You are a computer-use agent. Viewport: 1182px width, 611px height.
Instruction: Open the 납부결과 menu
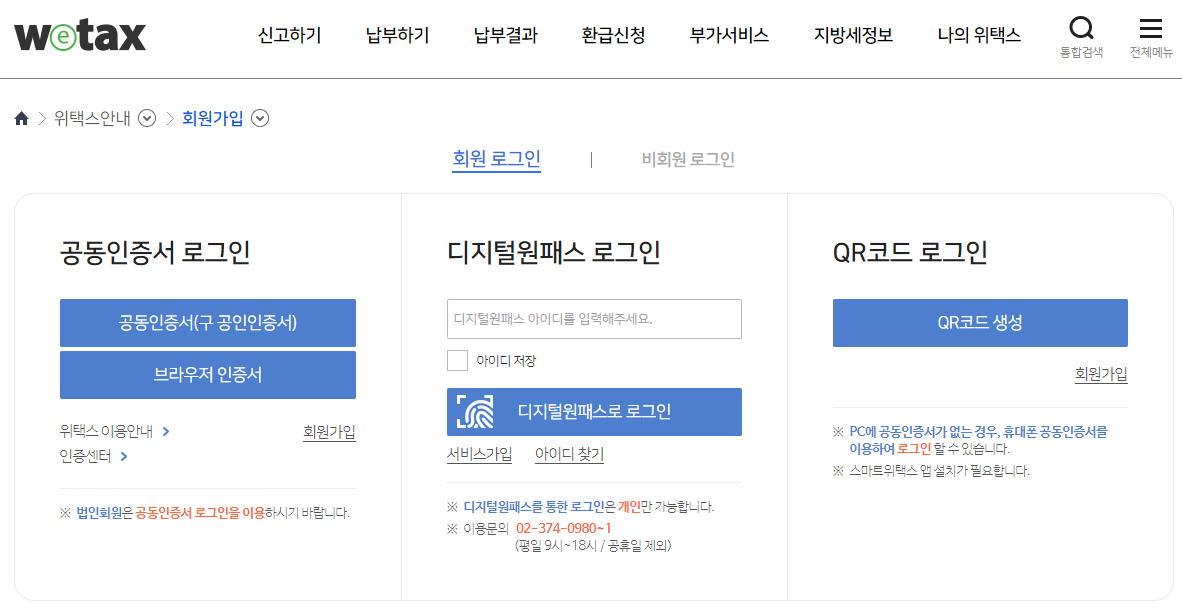click(x=506, y=35)
